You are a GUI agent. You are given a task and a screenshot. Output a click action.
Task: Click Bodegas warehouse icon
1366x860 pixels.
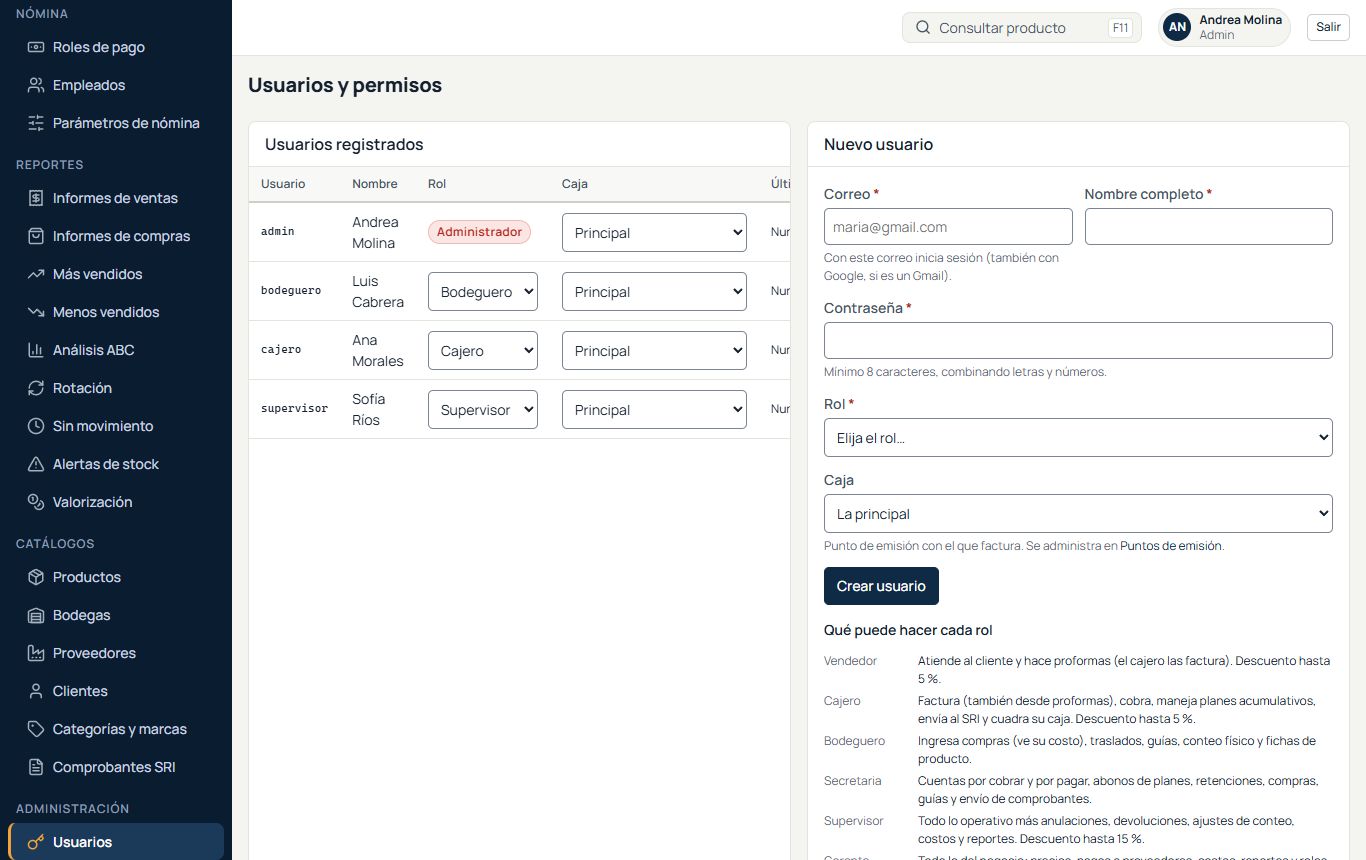point(36,615)
